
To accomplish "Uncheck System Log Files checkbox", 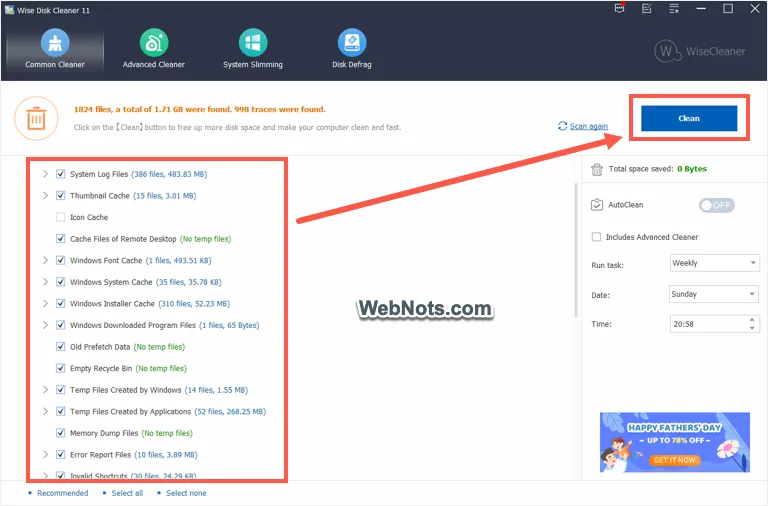I will [60, 174].
